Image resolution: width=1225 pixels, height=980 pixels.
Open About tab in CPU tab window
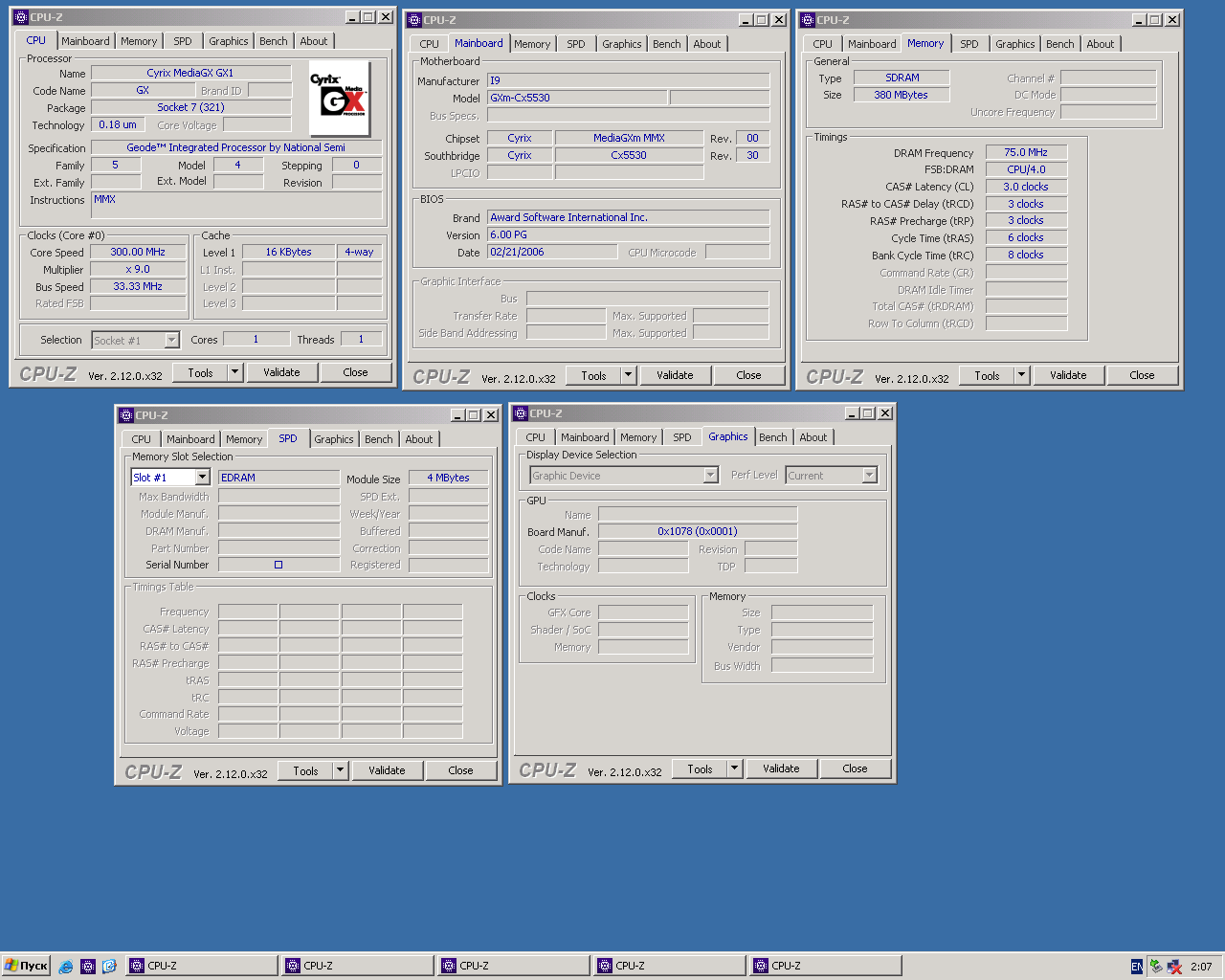pyautogui.click(x=314, y=41)
